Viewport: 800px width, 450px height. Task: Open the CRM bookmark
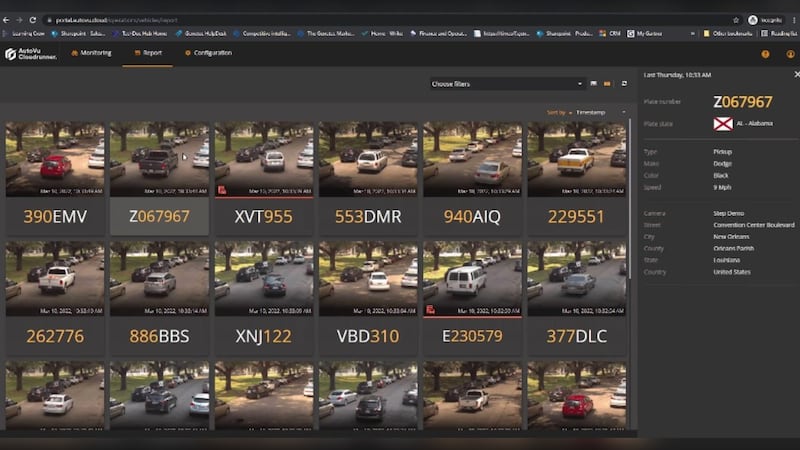pyautogui.click(x=610, y=33)
